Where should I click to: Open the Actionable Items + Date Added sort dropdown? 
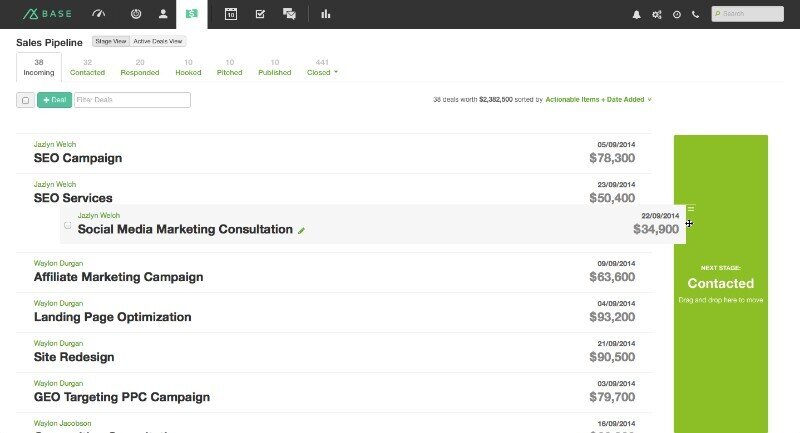point(598,100)
